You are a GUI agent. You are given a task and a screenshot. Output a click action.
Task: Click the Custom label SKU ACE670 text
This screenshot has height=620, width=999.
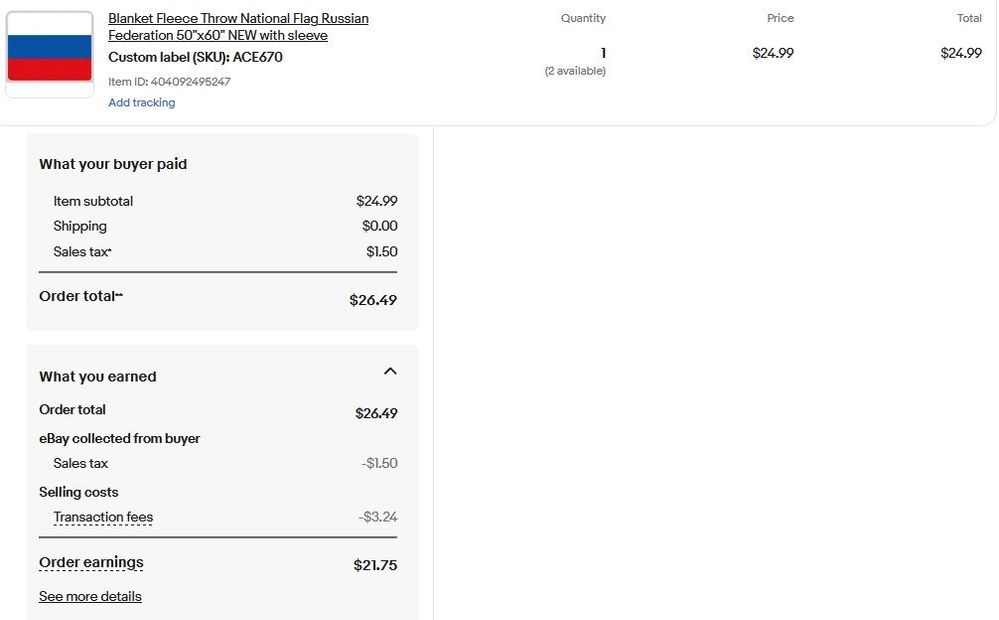tap(195, 57)
